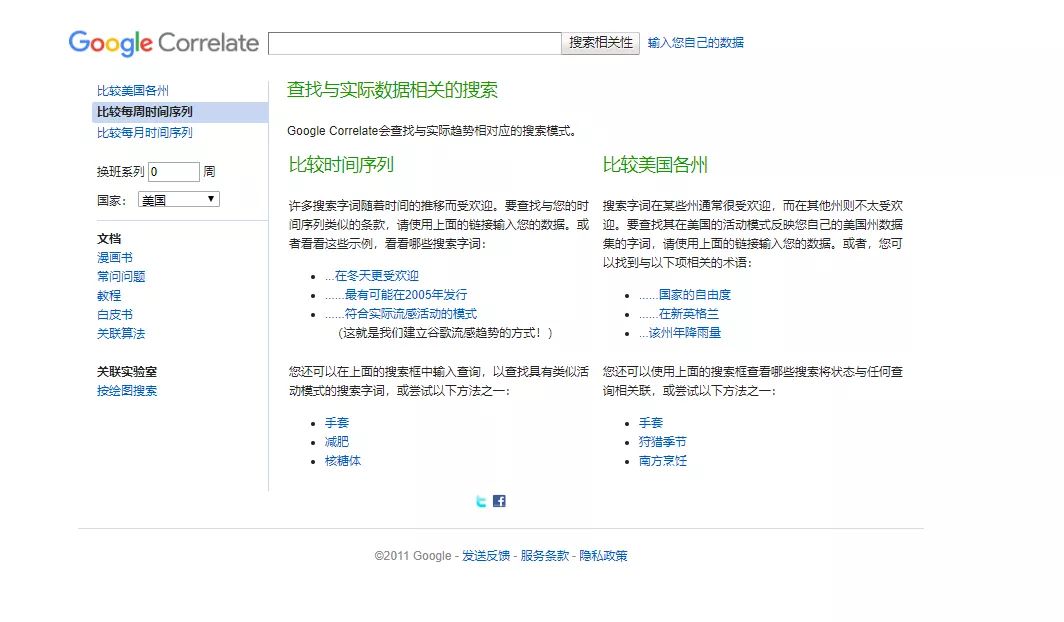Select 比较美国各州 in the sidebar

tap(131, 90)
